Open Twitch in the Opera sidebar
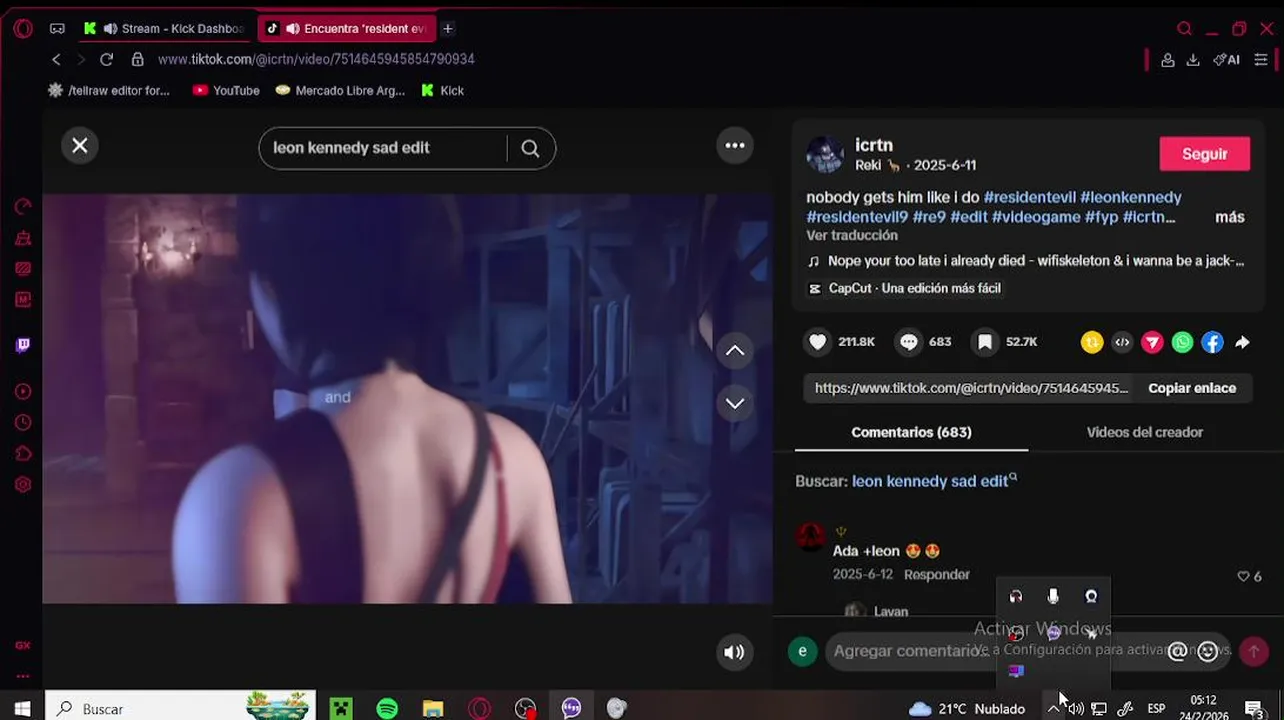The height and width of the screenshot is (720, 1284). click(23, 345)
